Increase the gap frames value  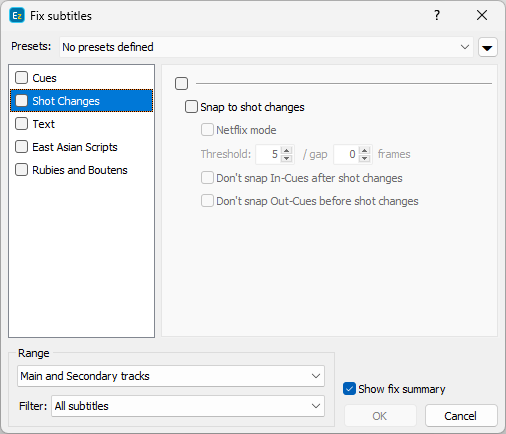pyautogui.click(x=365, y=150)
